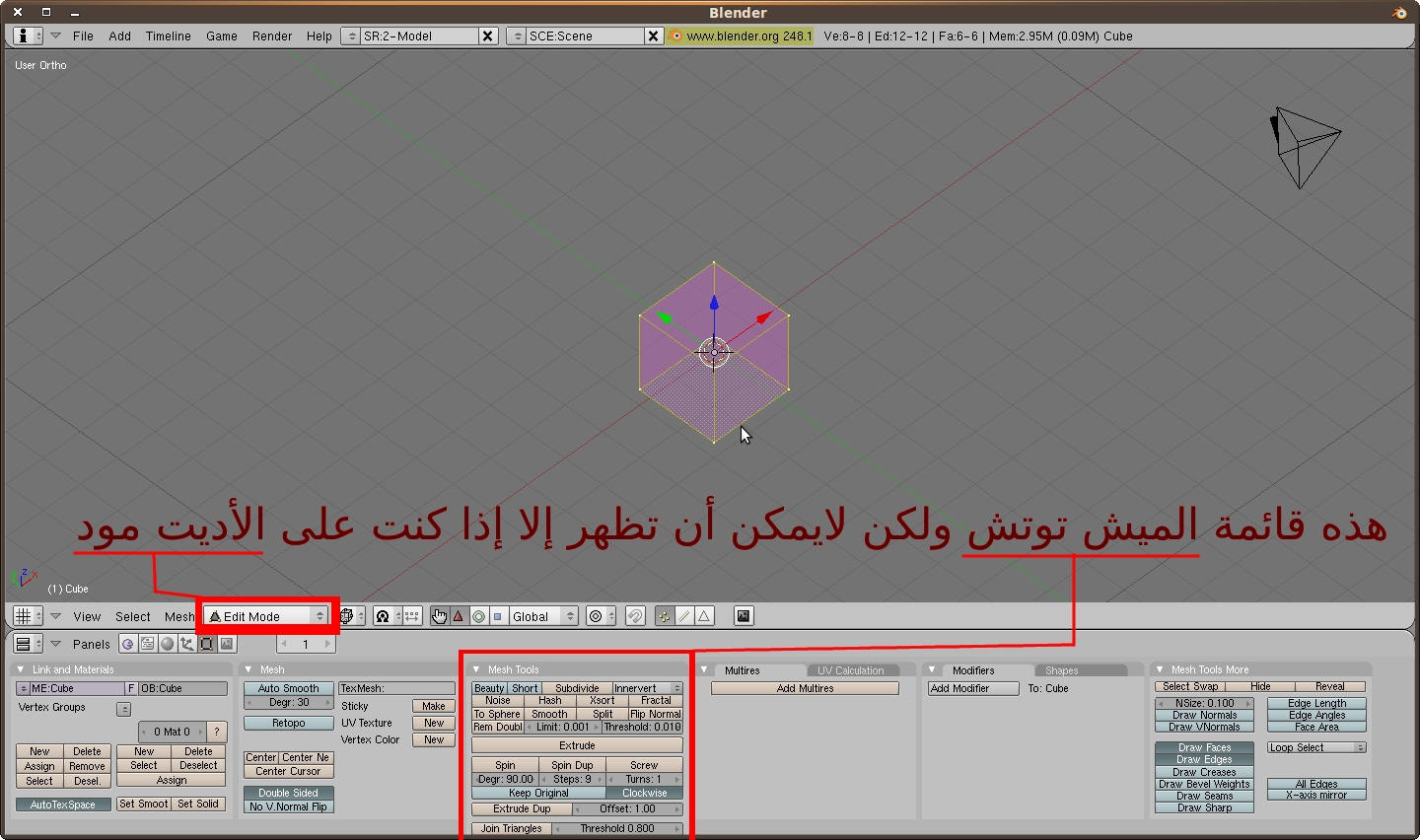The width and height of the screenshot is (1420, 840).
Task: Select the rotate manipulator circle icon
Action: click(x=478, y=616)
